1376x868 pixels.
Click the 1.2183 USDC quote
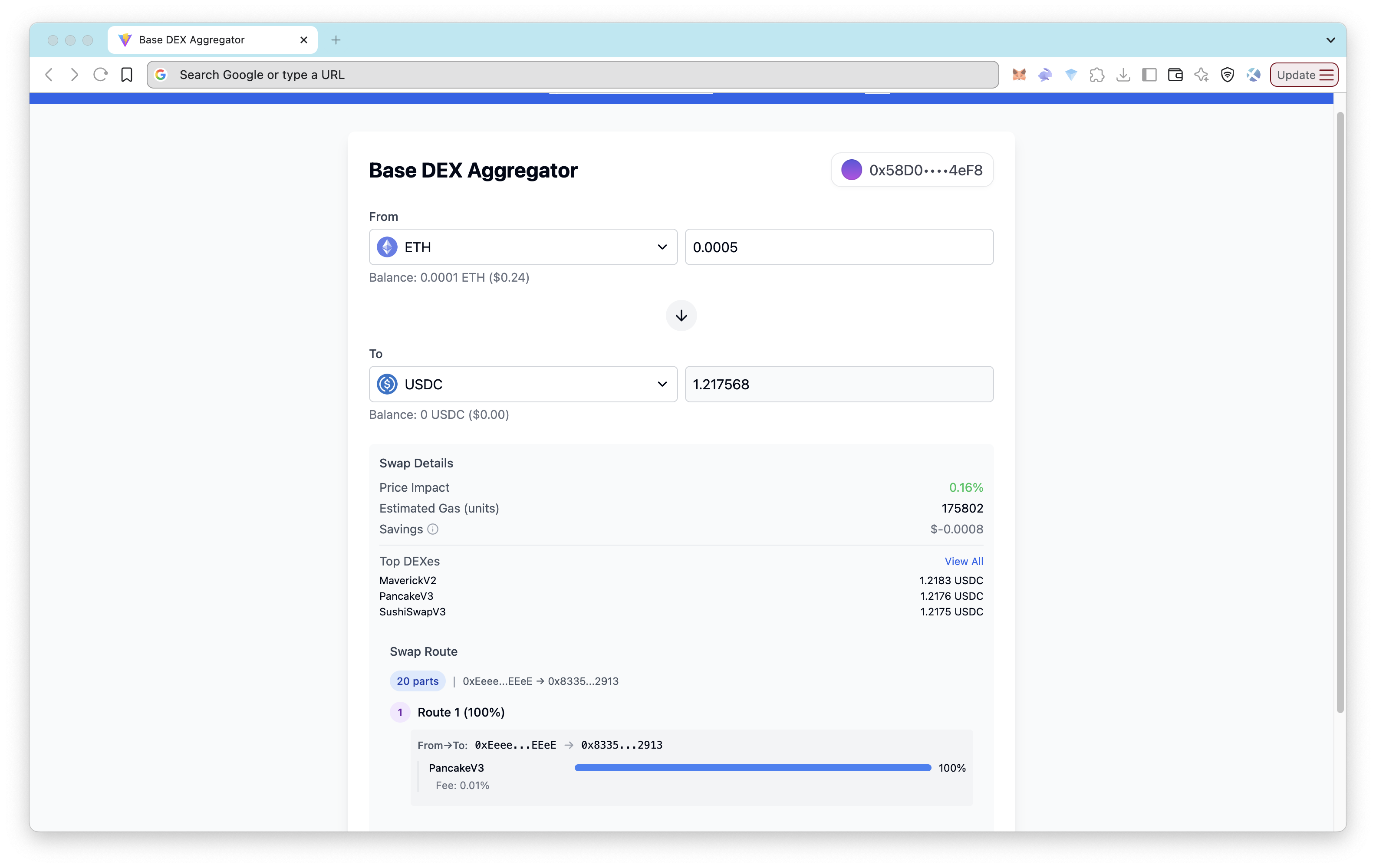951,581
